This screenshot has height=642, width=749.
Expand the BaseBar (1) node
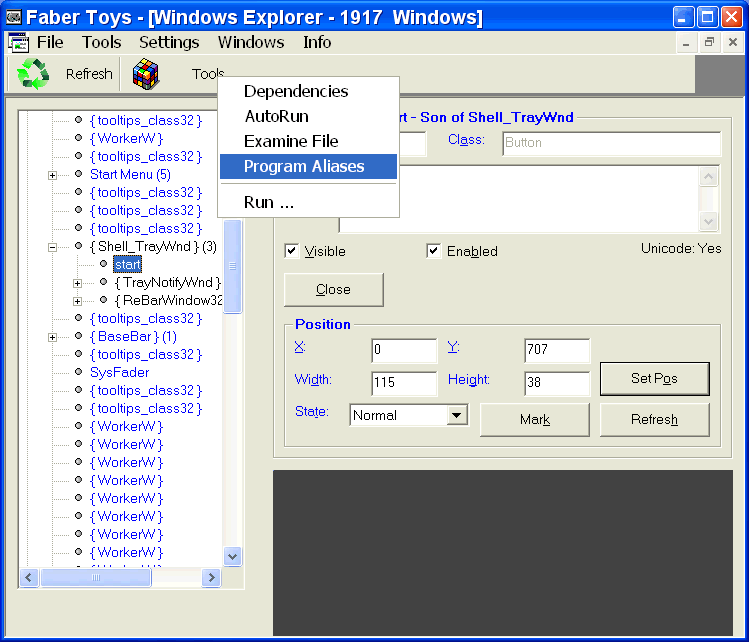click(x=53, y=338)
